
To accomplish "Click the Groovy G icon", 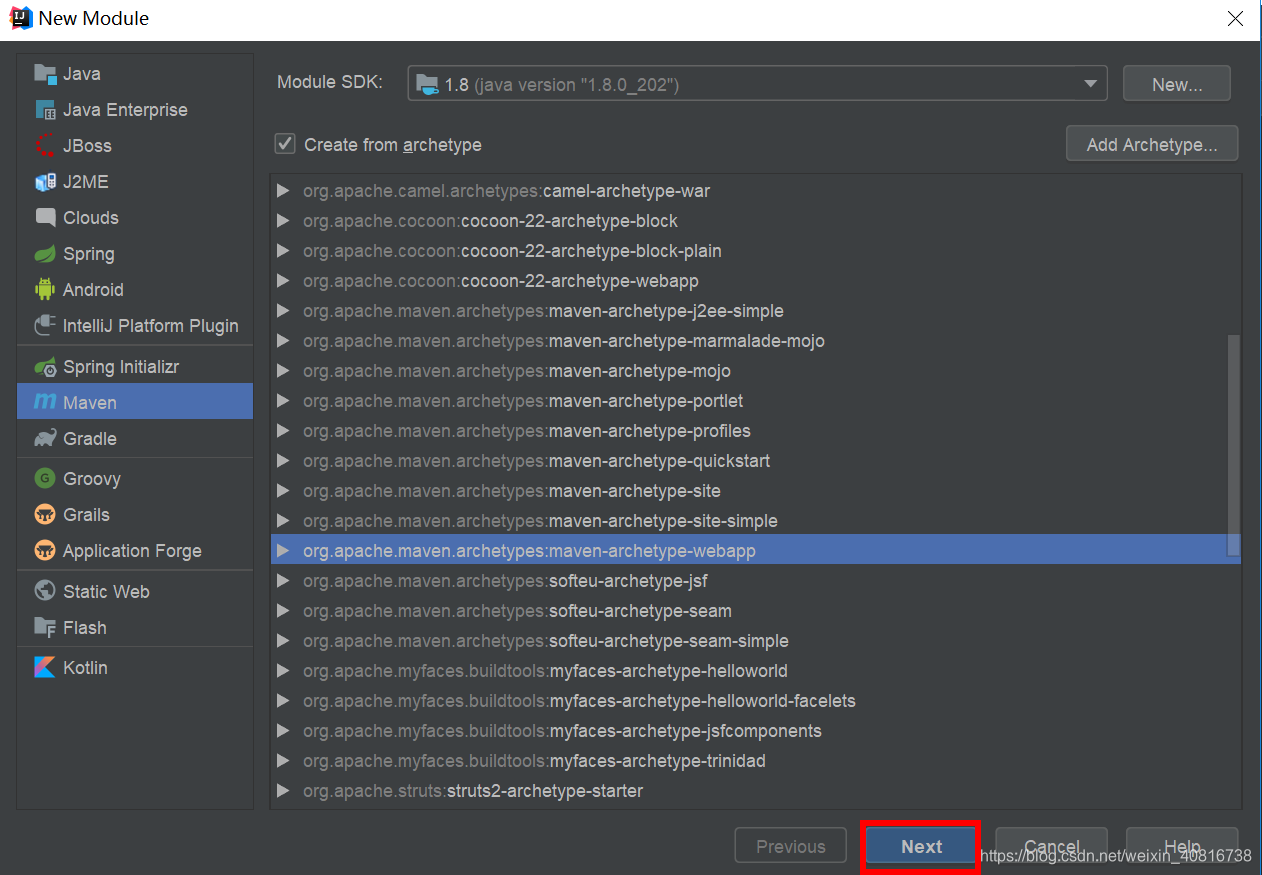I will pyautogui.click(x=45, y=479).
